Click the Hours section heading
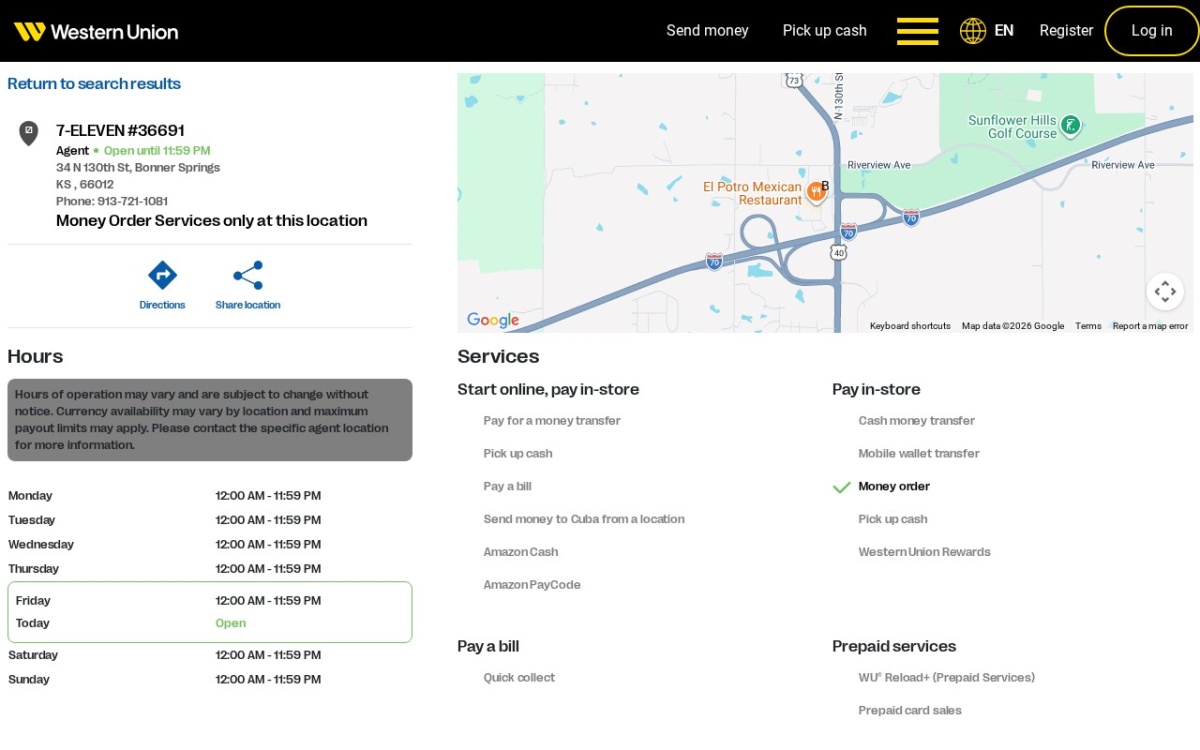Viewport: 1200px width, 750px height. 35,357
